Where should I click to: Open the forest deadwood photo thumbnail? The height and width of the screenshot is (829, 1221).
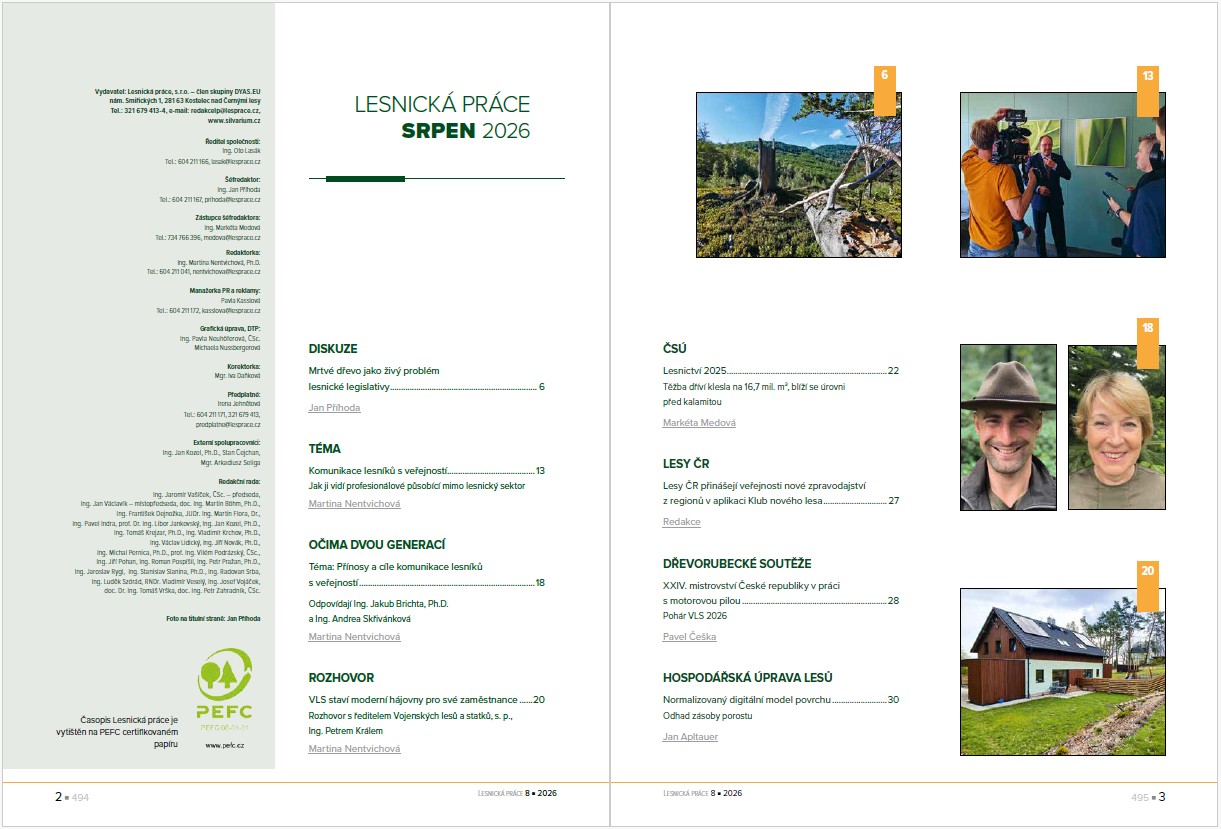(798, 175)
